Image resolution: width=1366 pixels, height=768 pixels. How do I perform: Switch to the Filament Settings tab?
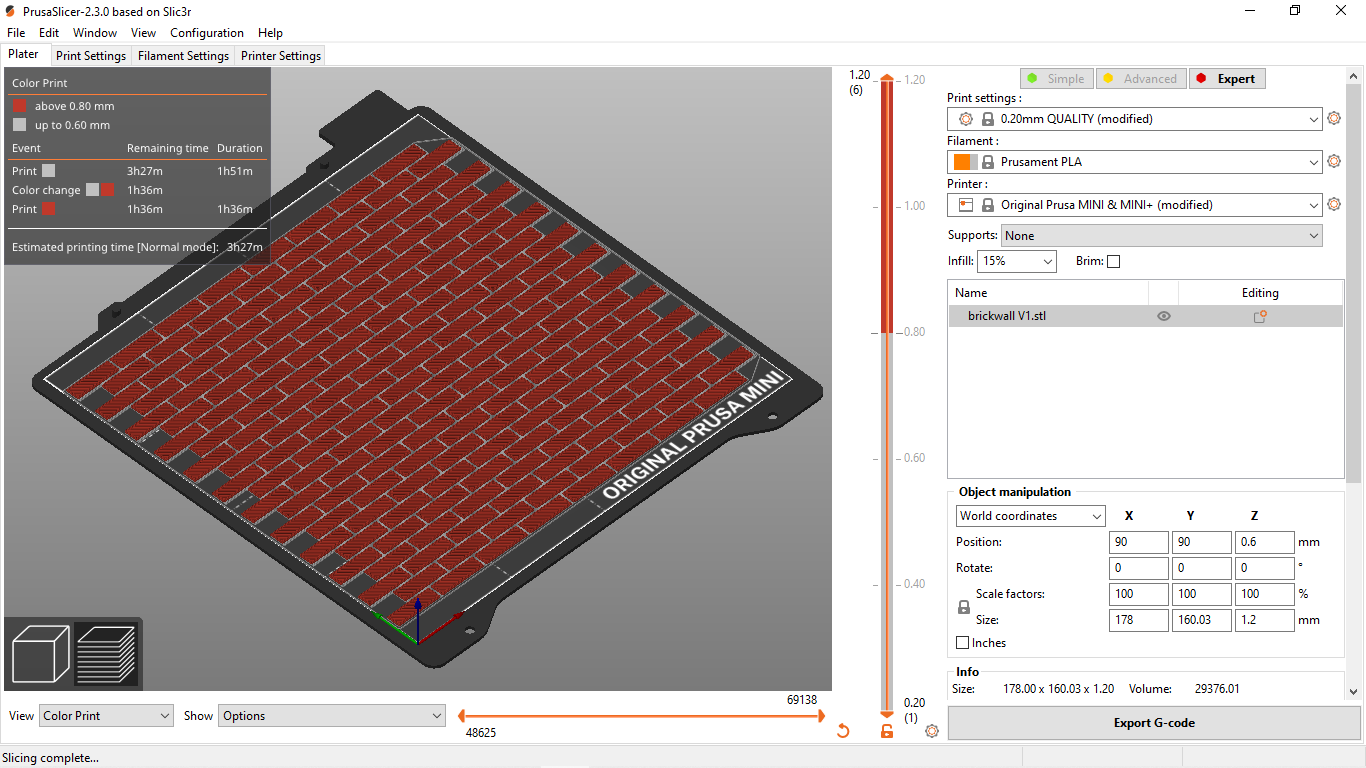coord(183,56)
